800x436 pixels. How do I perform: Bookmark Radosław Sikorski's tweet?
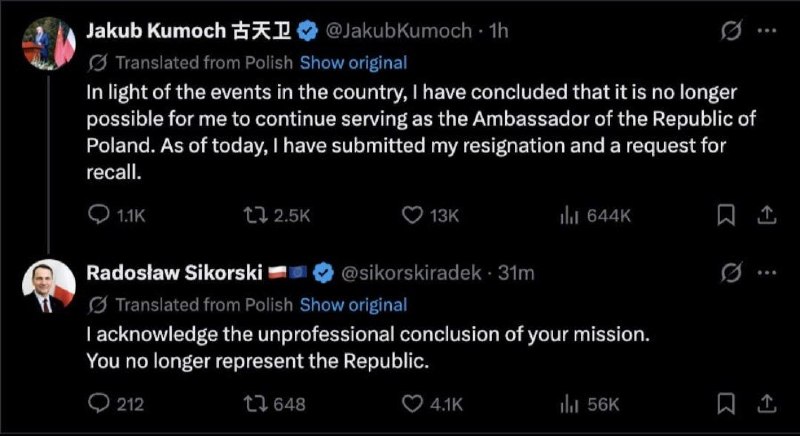point(726,404)
